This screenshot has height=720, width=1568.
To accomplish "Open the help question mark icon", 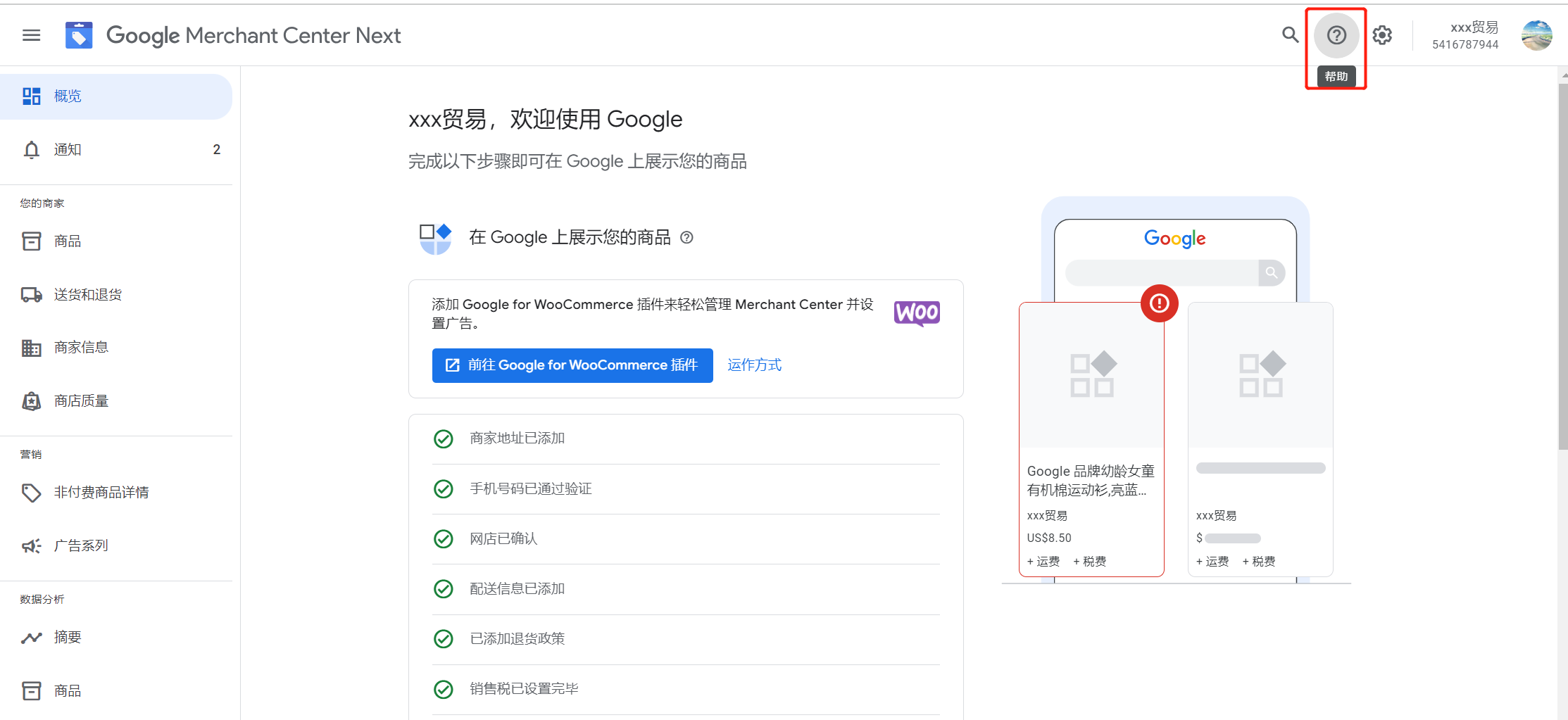I will [x=1336, y=35].
